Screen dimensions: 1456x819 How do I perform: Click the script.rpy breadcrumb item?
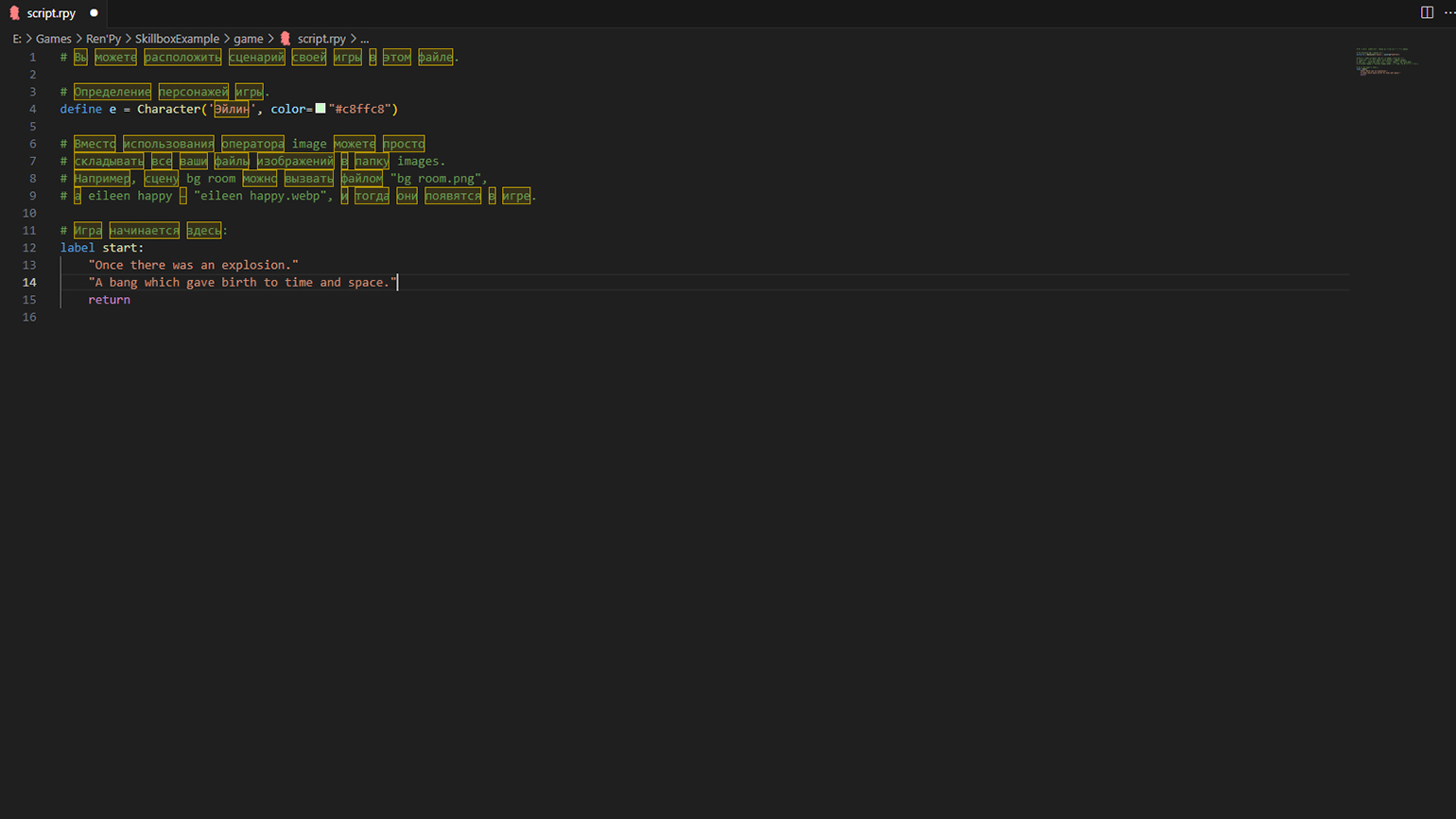(x=321, y=39)
